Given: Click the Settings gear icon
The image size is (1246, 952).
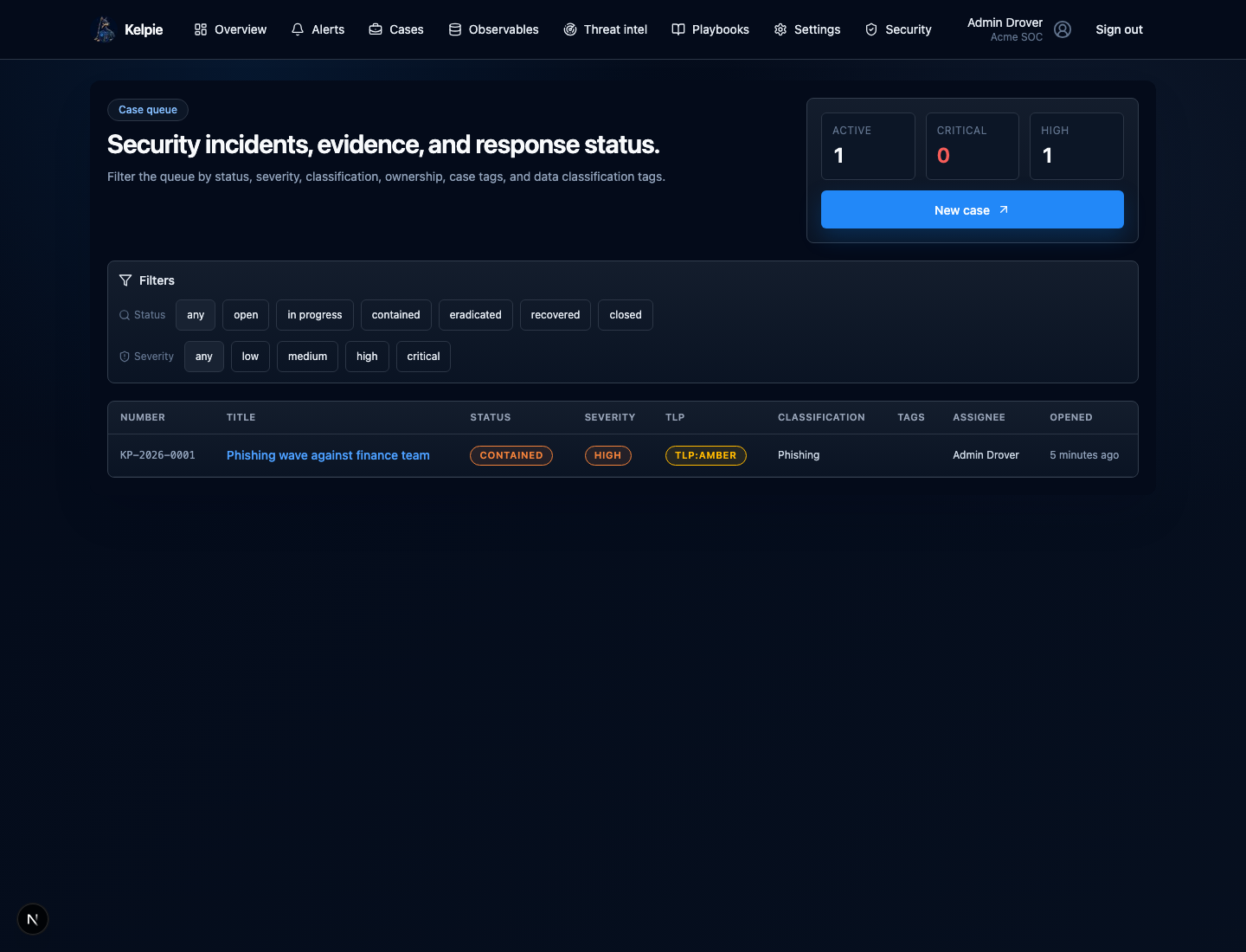Looking at the screenshot, I should (780, 29).
